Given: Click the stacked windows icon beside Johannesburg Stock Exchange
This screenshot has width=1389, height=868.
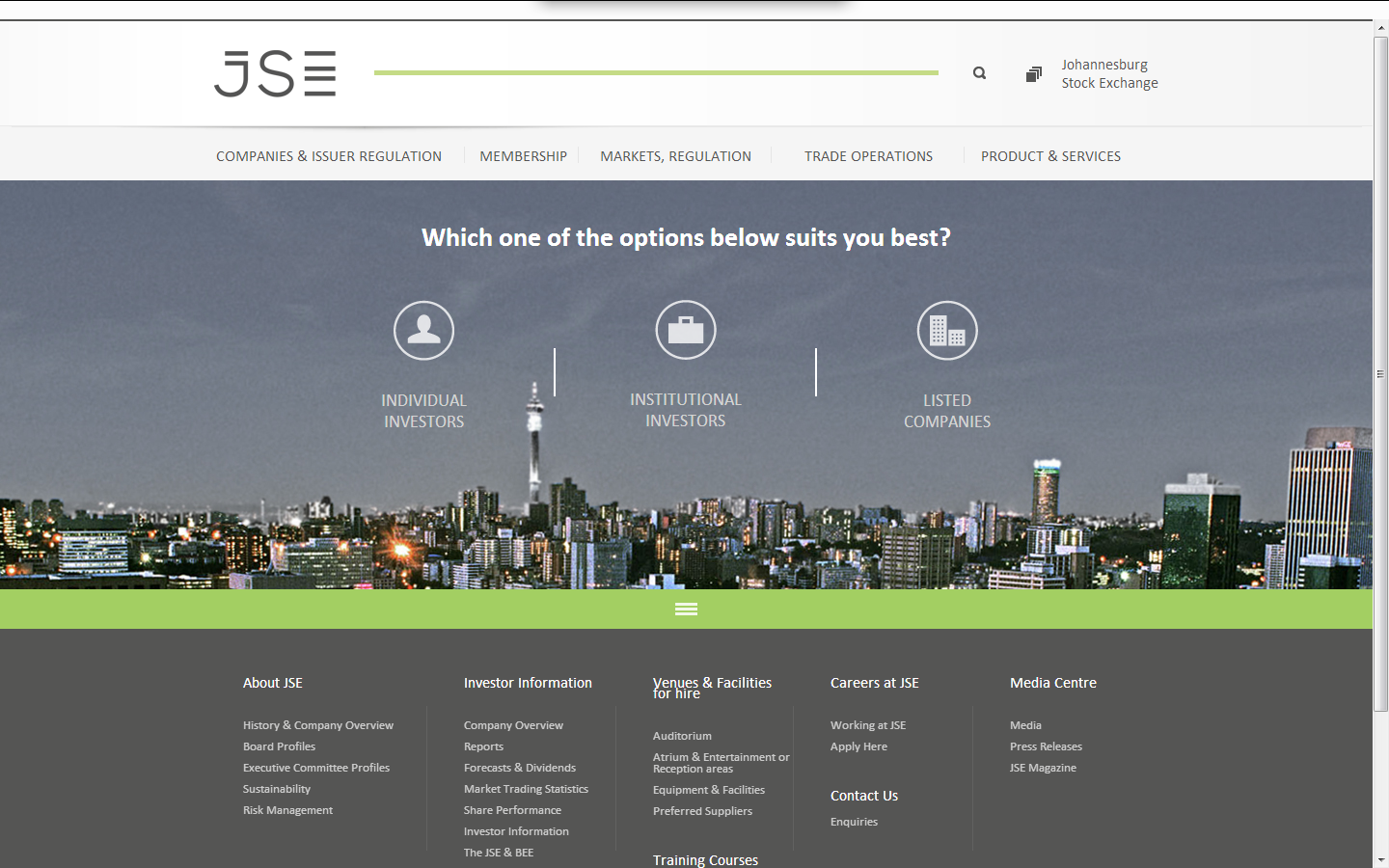Looking at the screenshot, I should tap(1034, 74).
